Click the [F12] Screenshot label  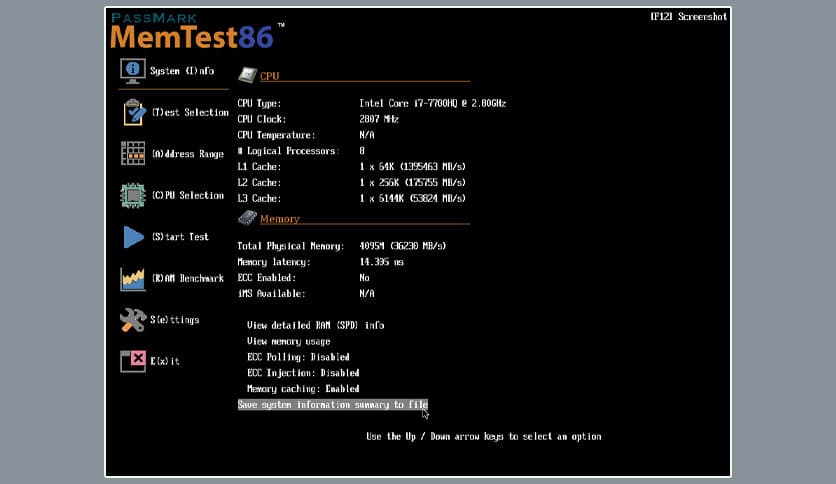[x=689, y=17]
